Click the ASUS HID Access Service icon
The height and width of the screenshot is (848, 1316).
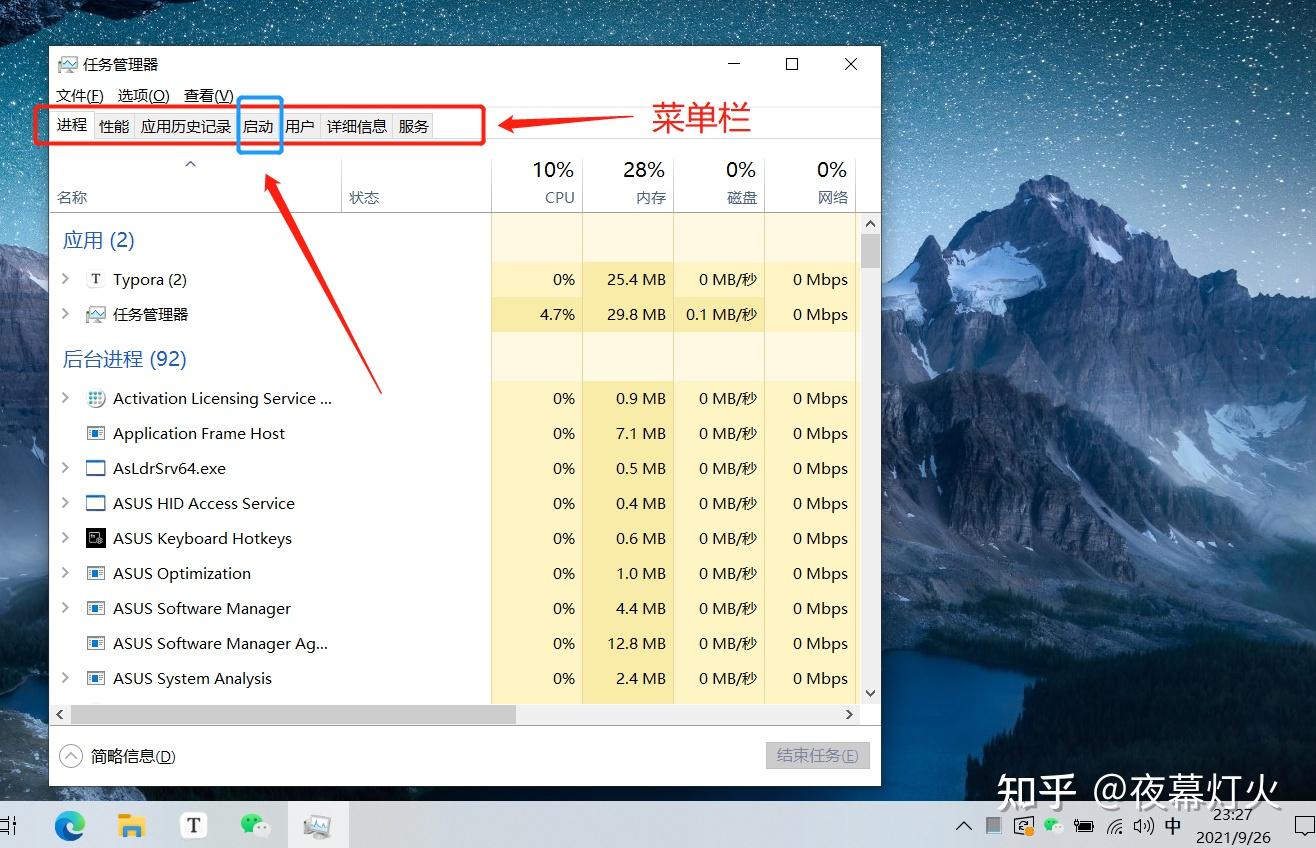click(96, 504)
